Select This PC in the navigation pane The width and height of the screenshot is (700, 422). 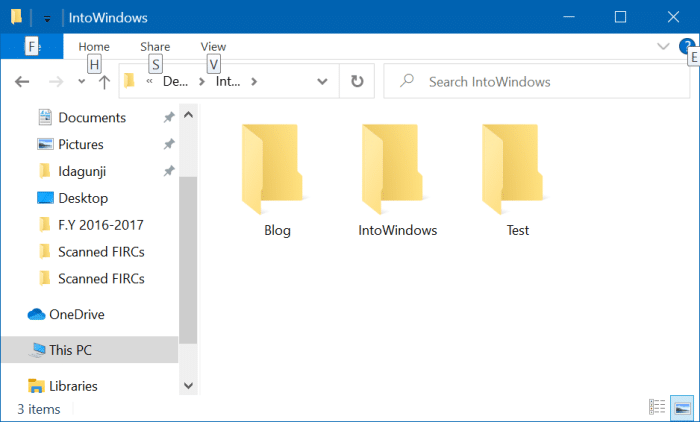coord(89,350)
